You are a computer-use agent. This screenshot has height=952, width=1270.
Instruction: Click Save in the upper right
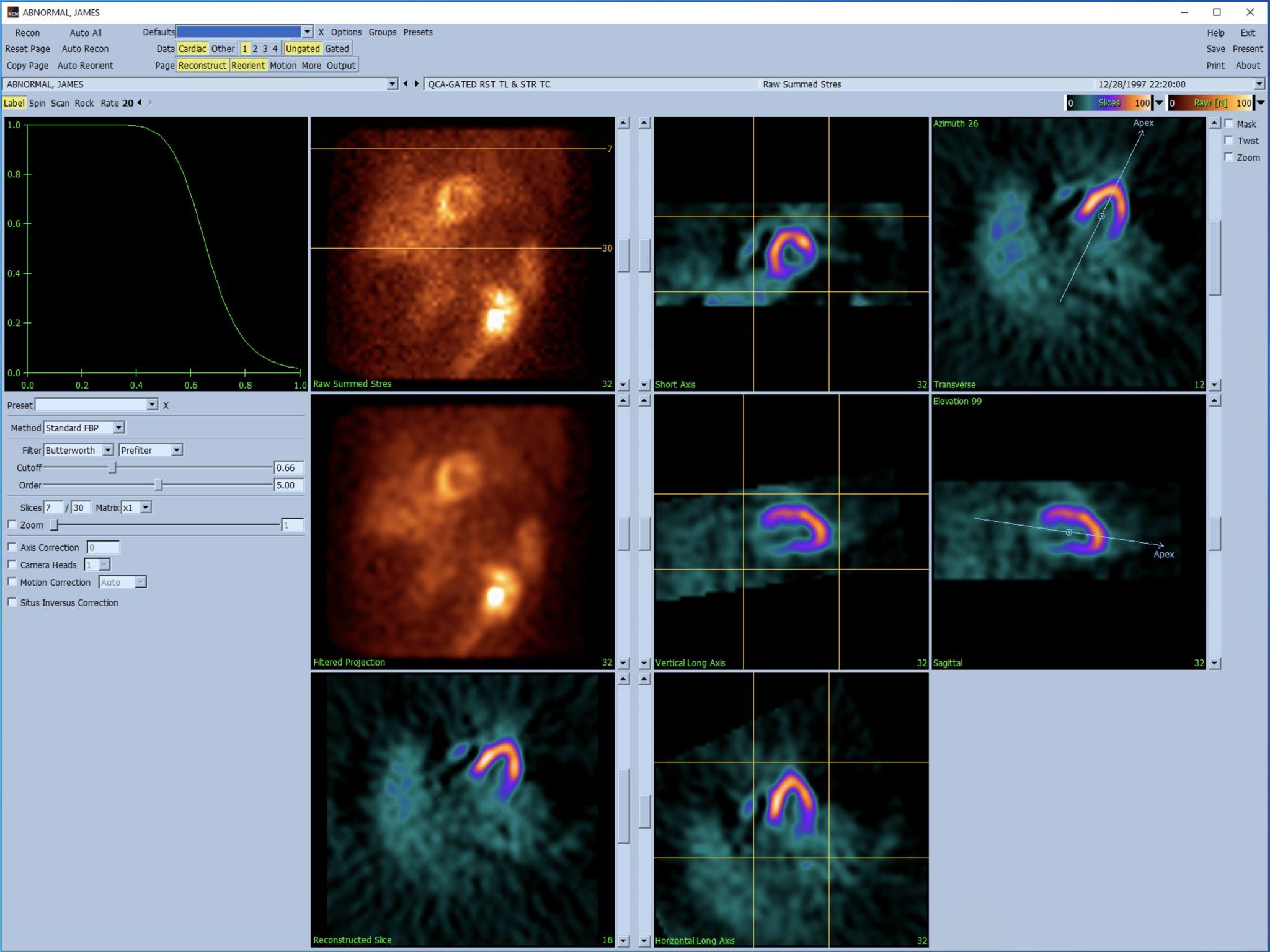click(x=1217, y=49)
